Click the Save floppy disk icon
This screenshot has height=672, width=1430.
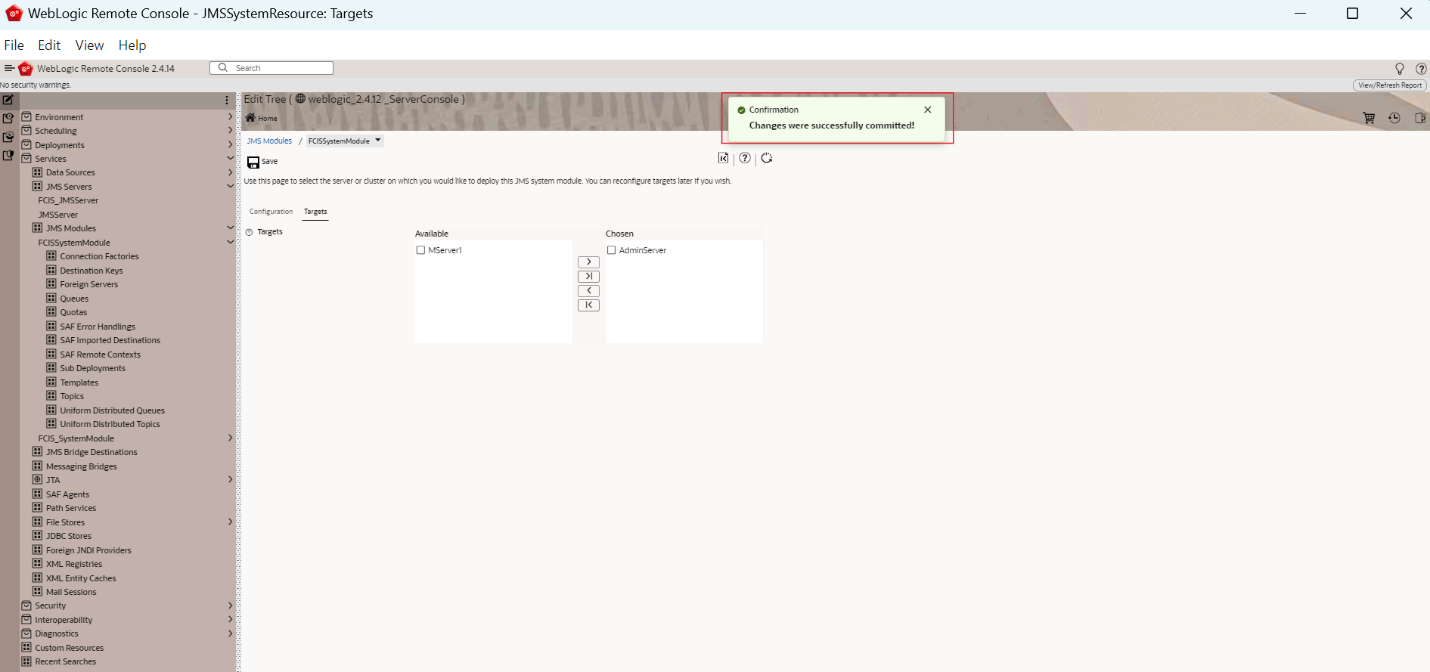pyautogui.click(x=253, y=162)
